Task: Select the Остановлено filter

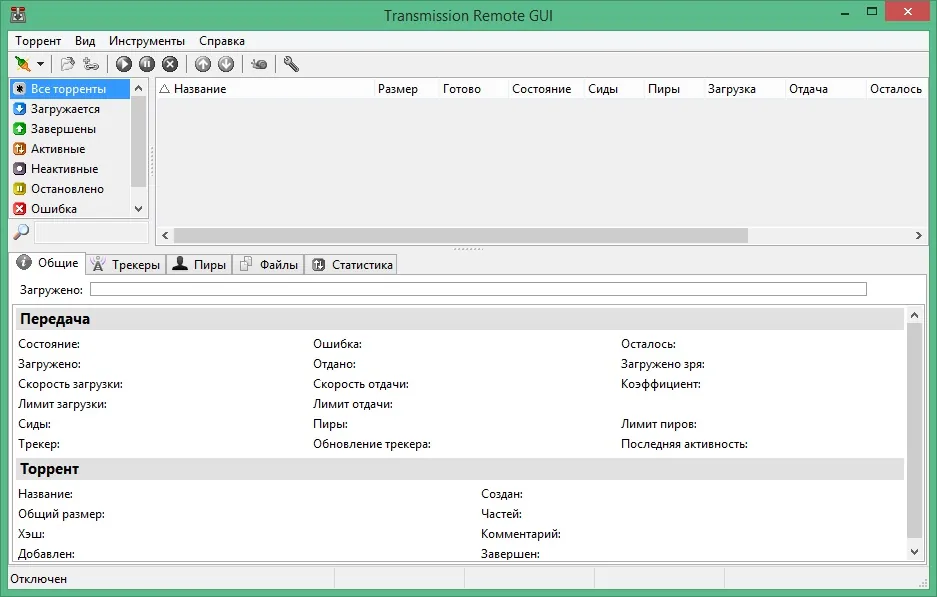Action: pos(70,189)
